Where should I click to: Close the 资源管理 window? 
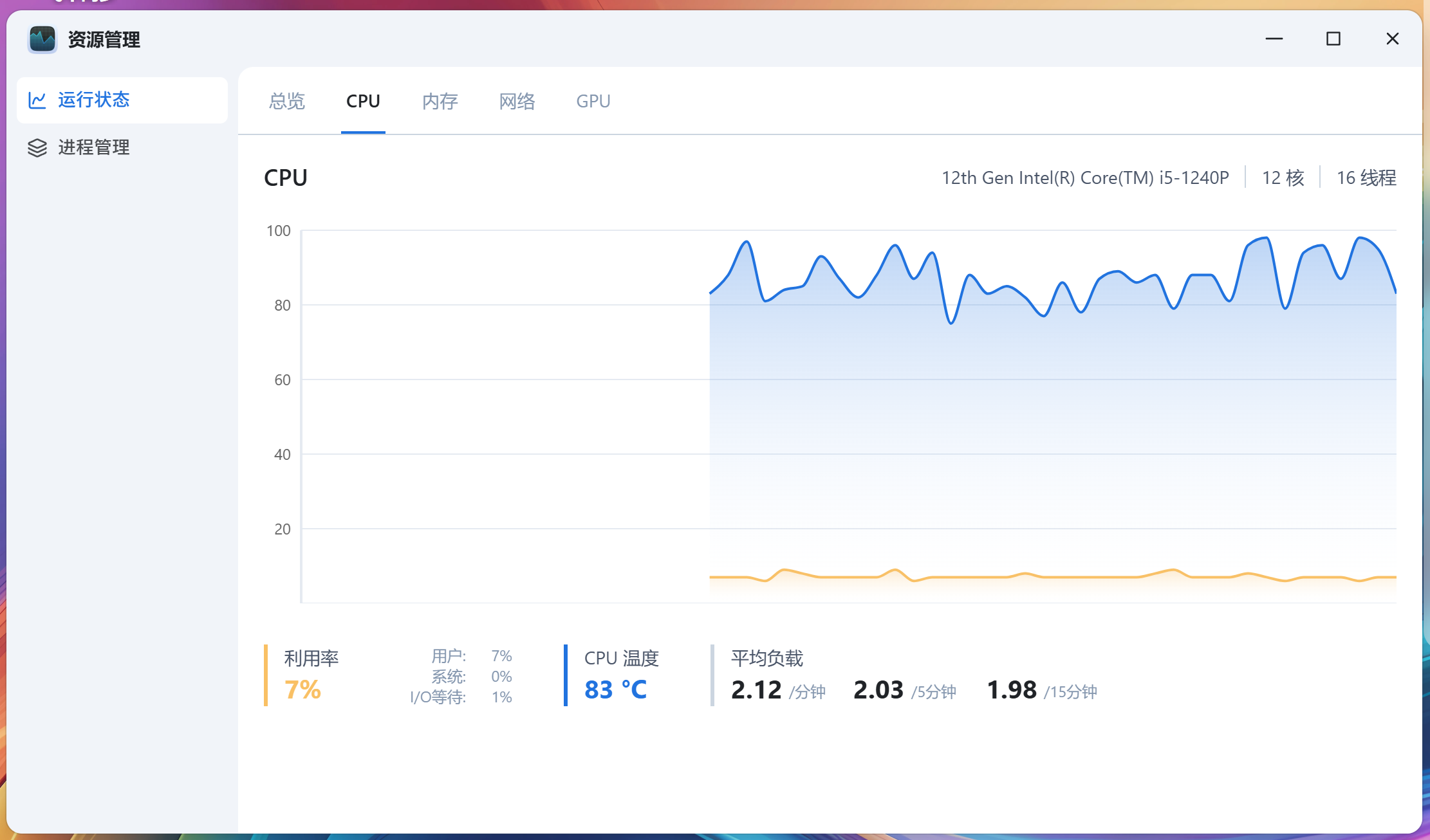tap(1392, 39)
